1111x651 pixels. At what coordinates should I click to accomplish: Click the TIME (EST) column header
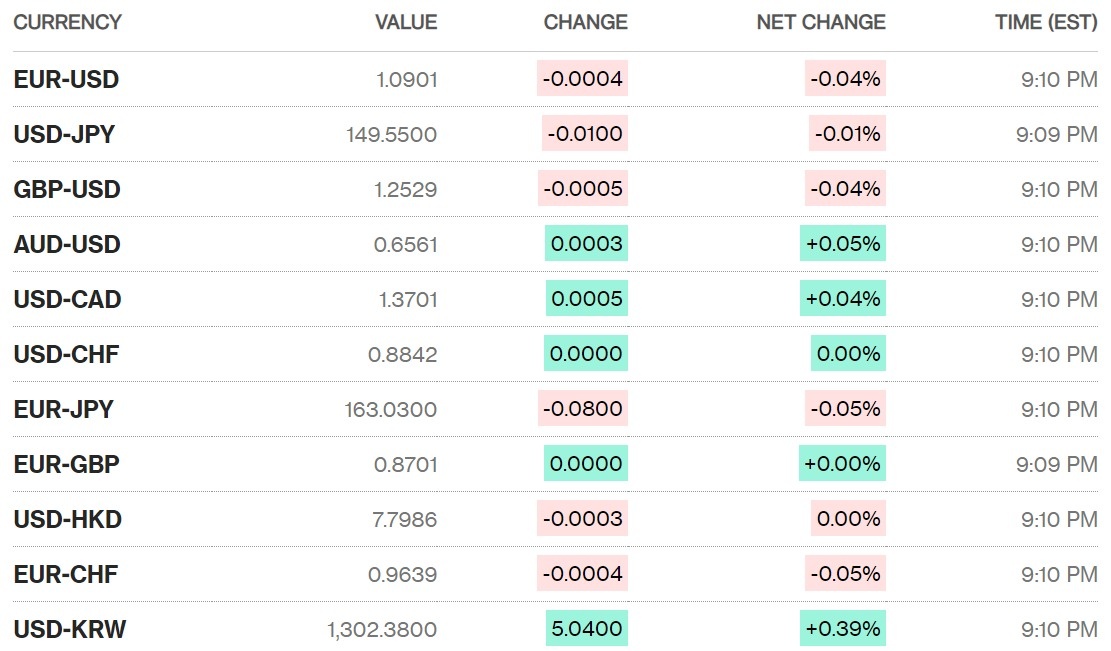1046,22
